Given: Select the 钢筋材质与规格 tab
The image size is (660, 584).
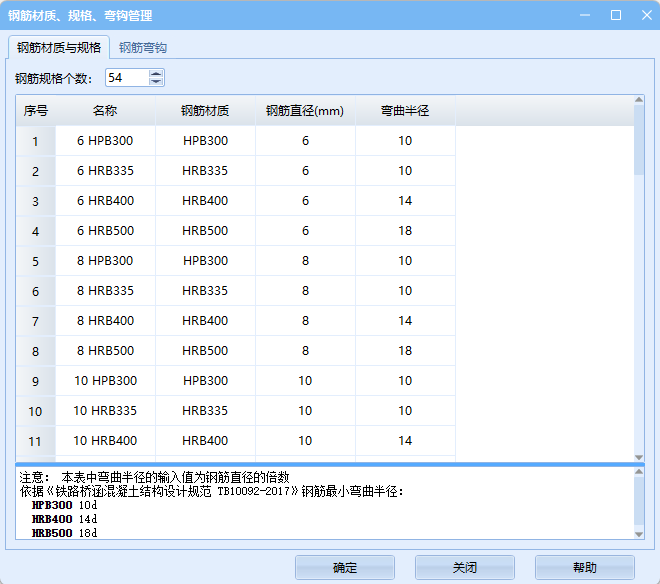Looking at the screenshot, I should point(58,47).
